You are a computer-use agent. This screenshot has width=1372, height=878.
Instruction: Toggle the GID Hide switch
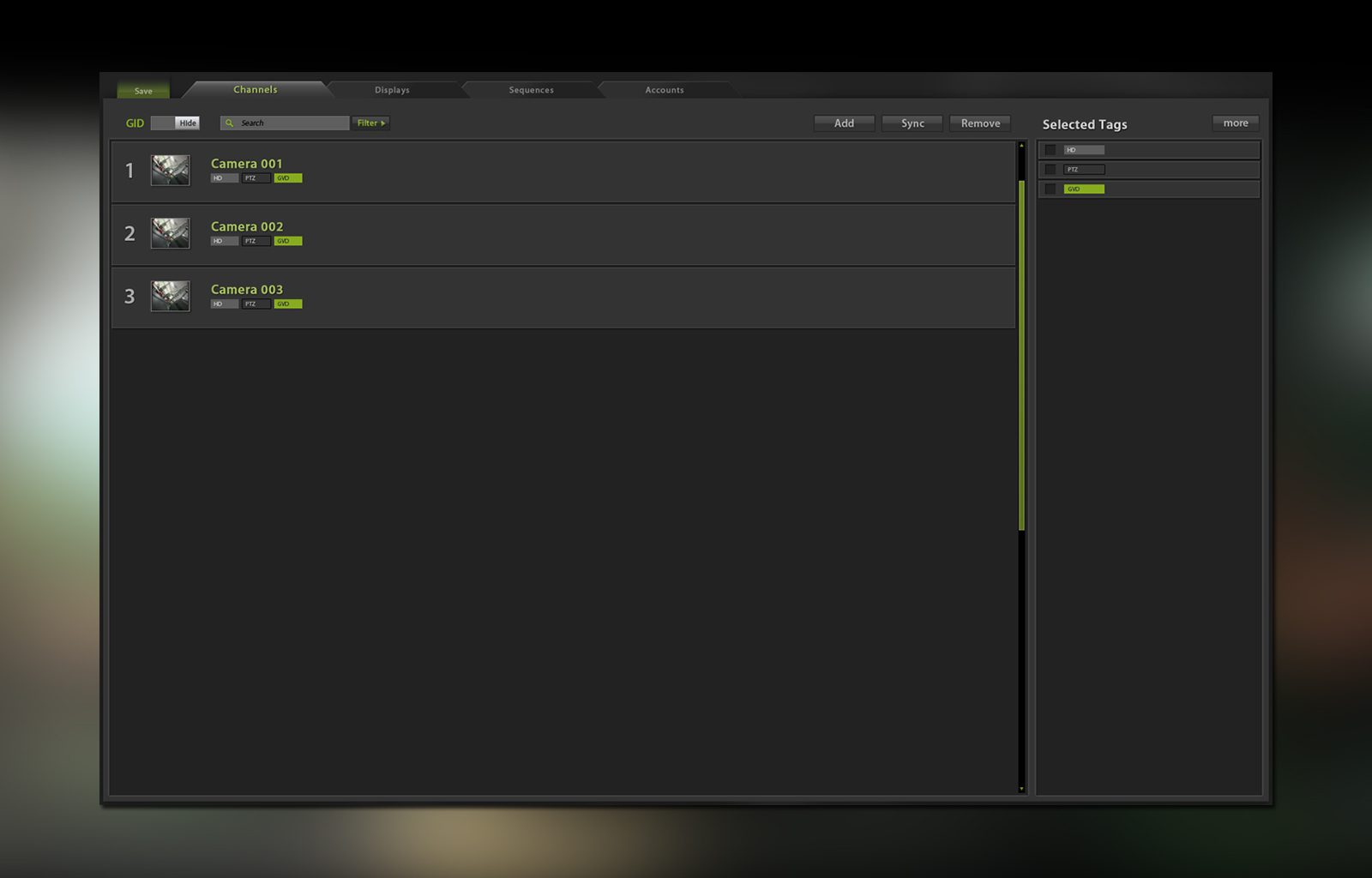pyautogui.click(x=175, y=123)
